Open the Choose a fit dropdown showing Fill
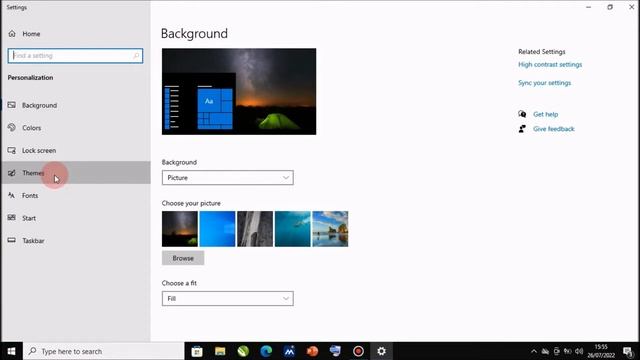Image resolution: width=640 pixels, height=360 pixels. click(227, 298)
